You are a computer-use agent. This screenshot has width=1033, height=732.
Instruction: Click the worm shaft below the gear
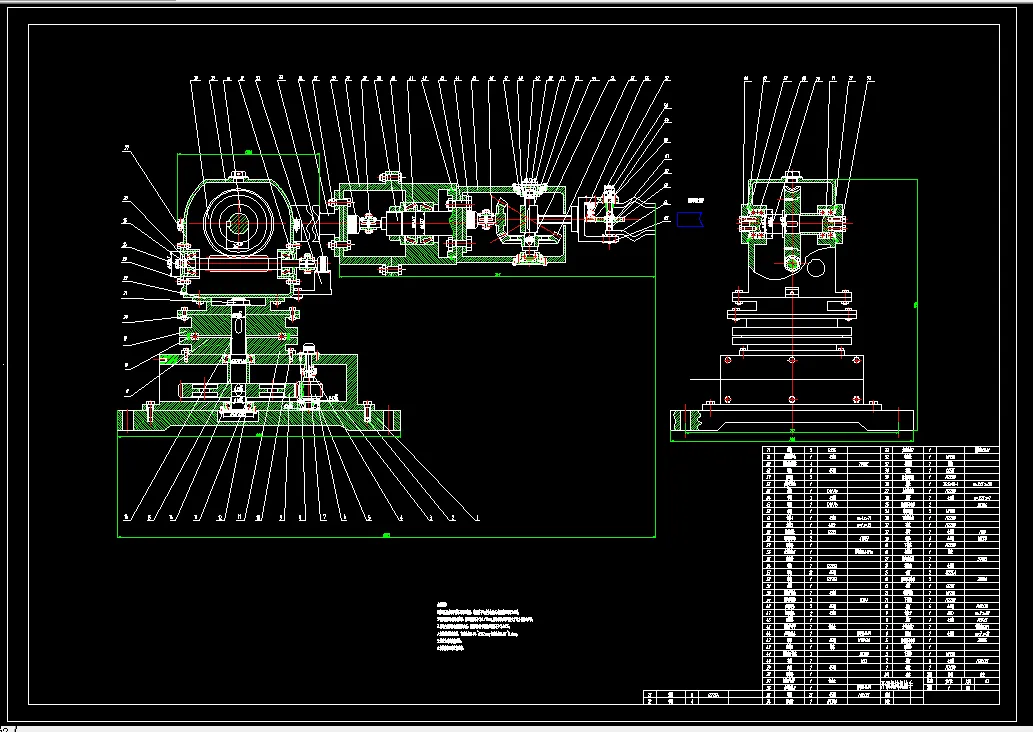(x=238, y=264)
